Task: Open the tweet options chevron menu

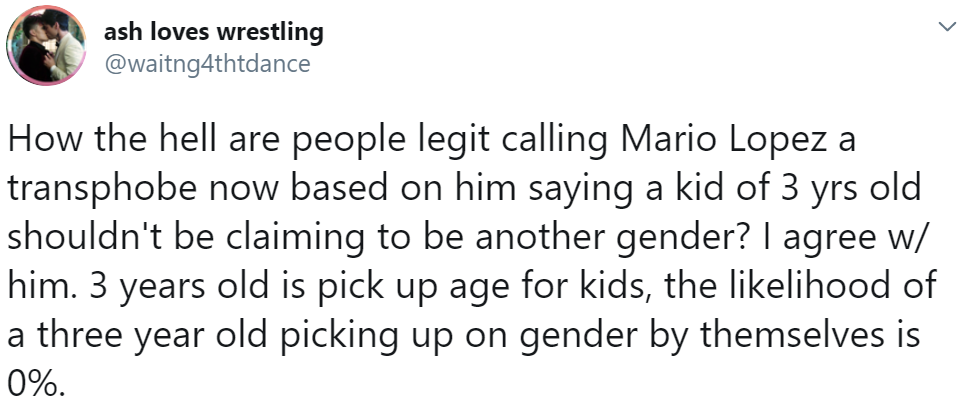Action: coord(946,26)
